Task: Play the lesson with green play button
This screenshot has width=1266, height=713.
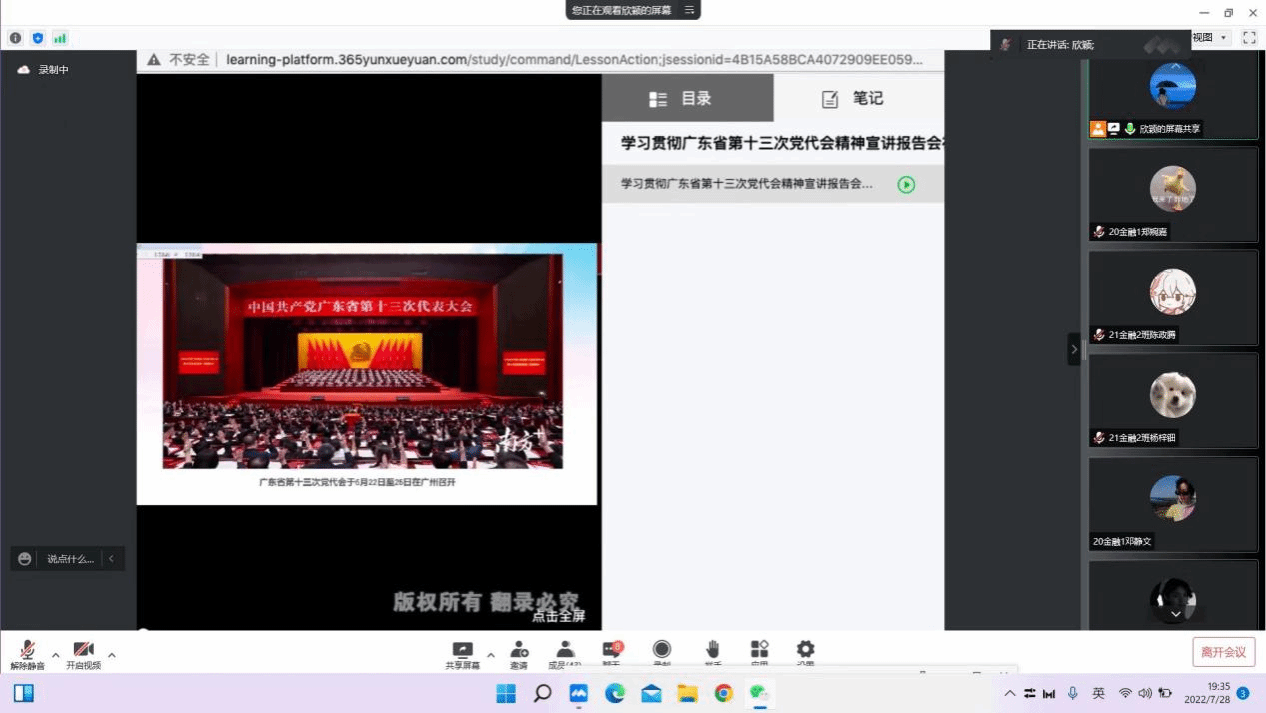Action: click(x=906, y=184)
